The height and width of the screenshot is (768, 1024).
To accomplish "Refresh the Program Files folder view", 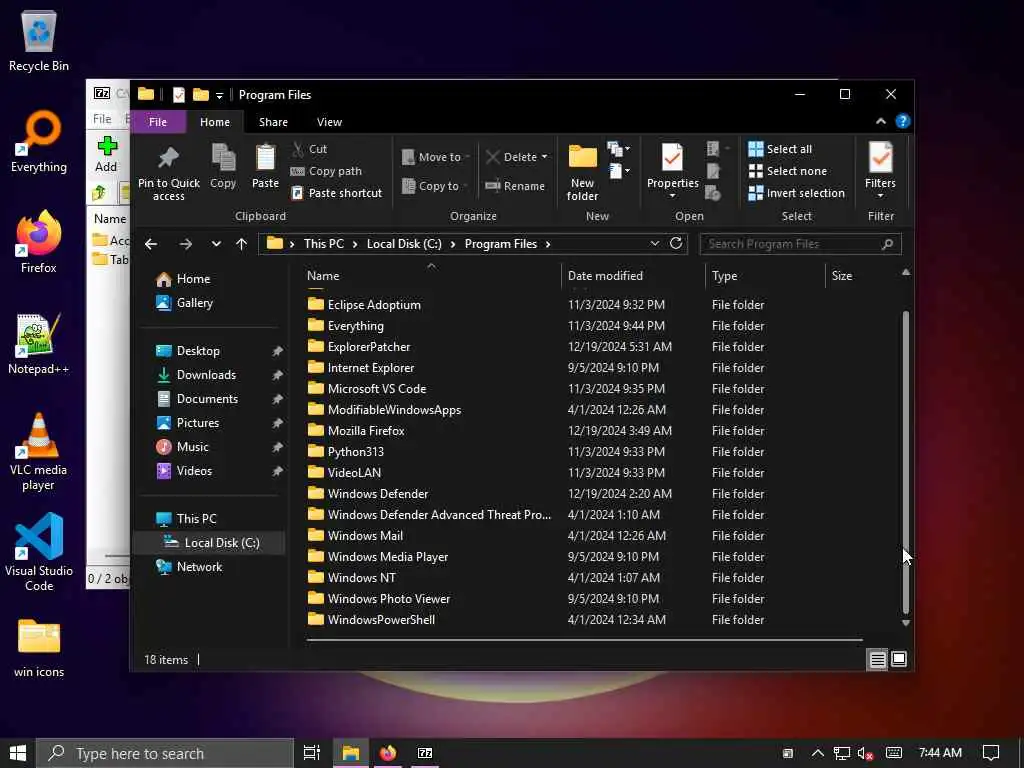I will [676, 244].
